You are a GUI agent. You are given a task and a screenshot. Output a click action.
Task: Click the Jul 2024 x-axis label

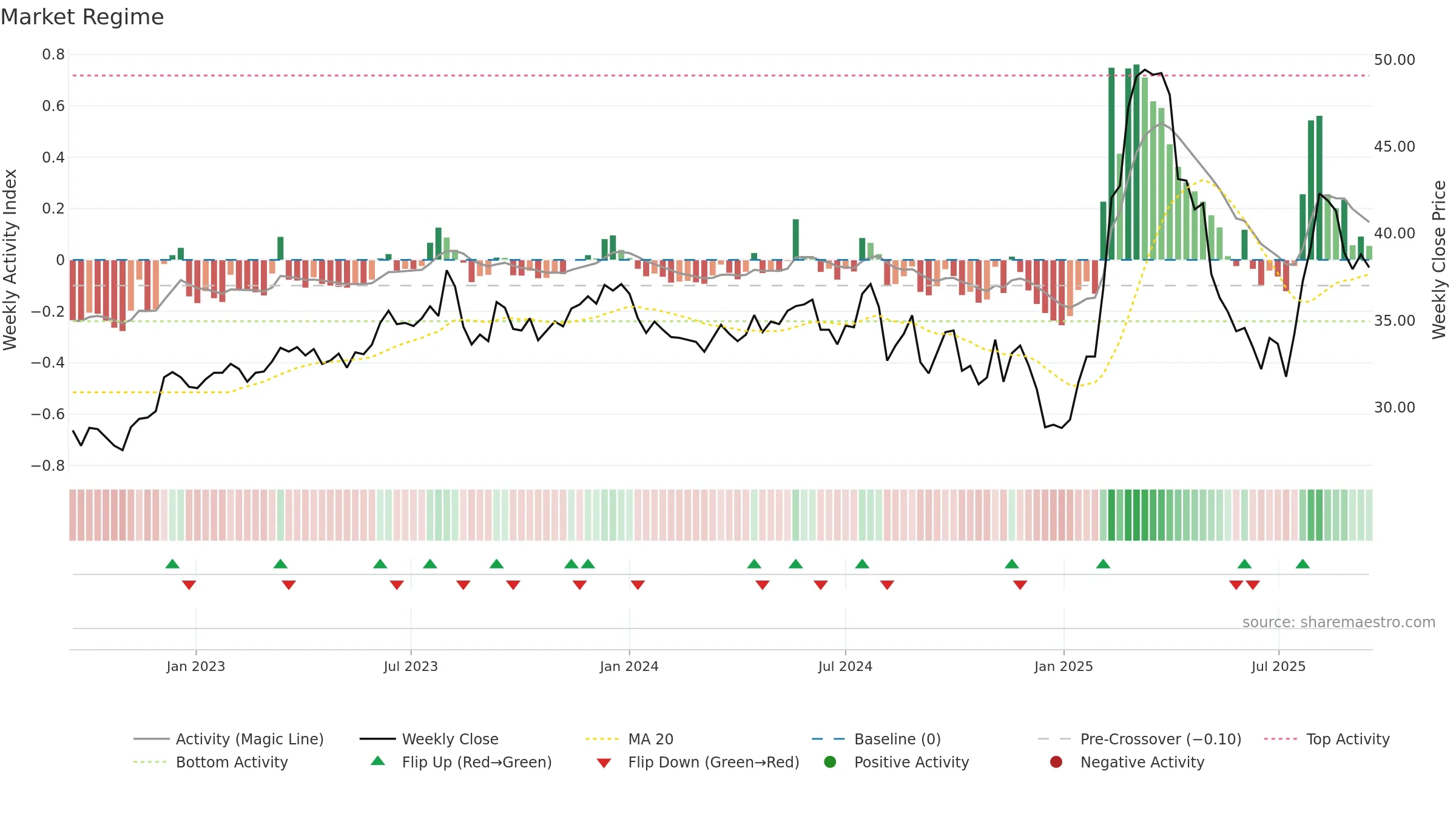click(x=845, y=666)
